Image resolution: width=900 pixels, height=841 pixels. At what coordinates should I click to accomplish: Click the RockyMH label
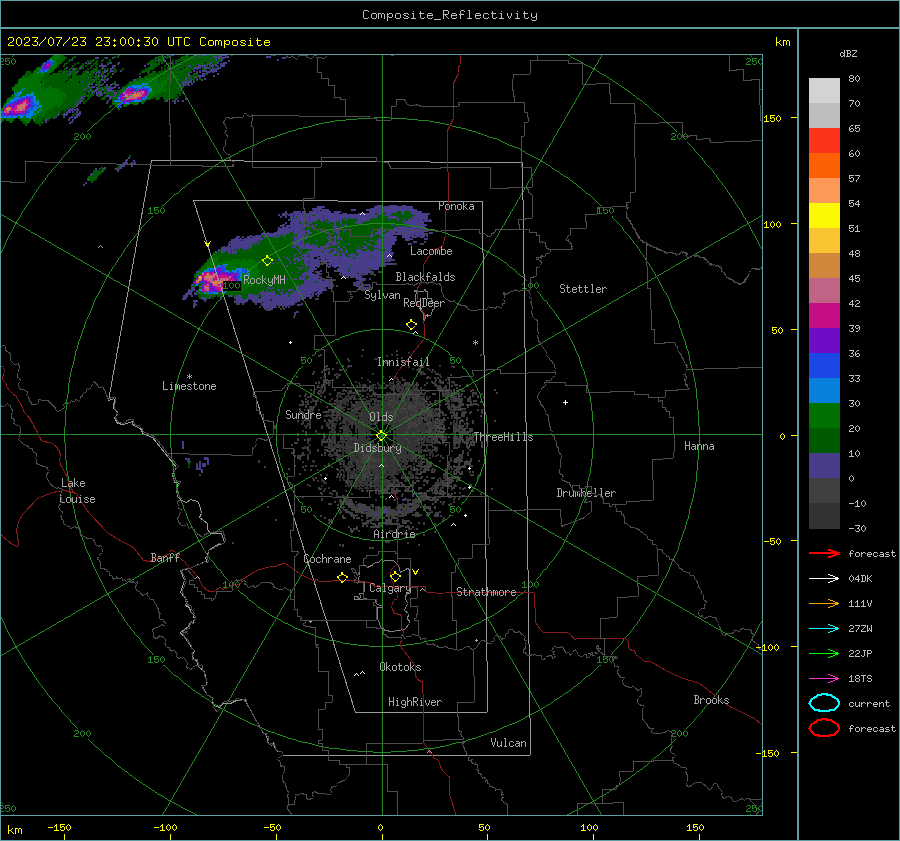coord(264,280)
